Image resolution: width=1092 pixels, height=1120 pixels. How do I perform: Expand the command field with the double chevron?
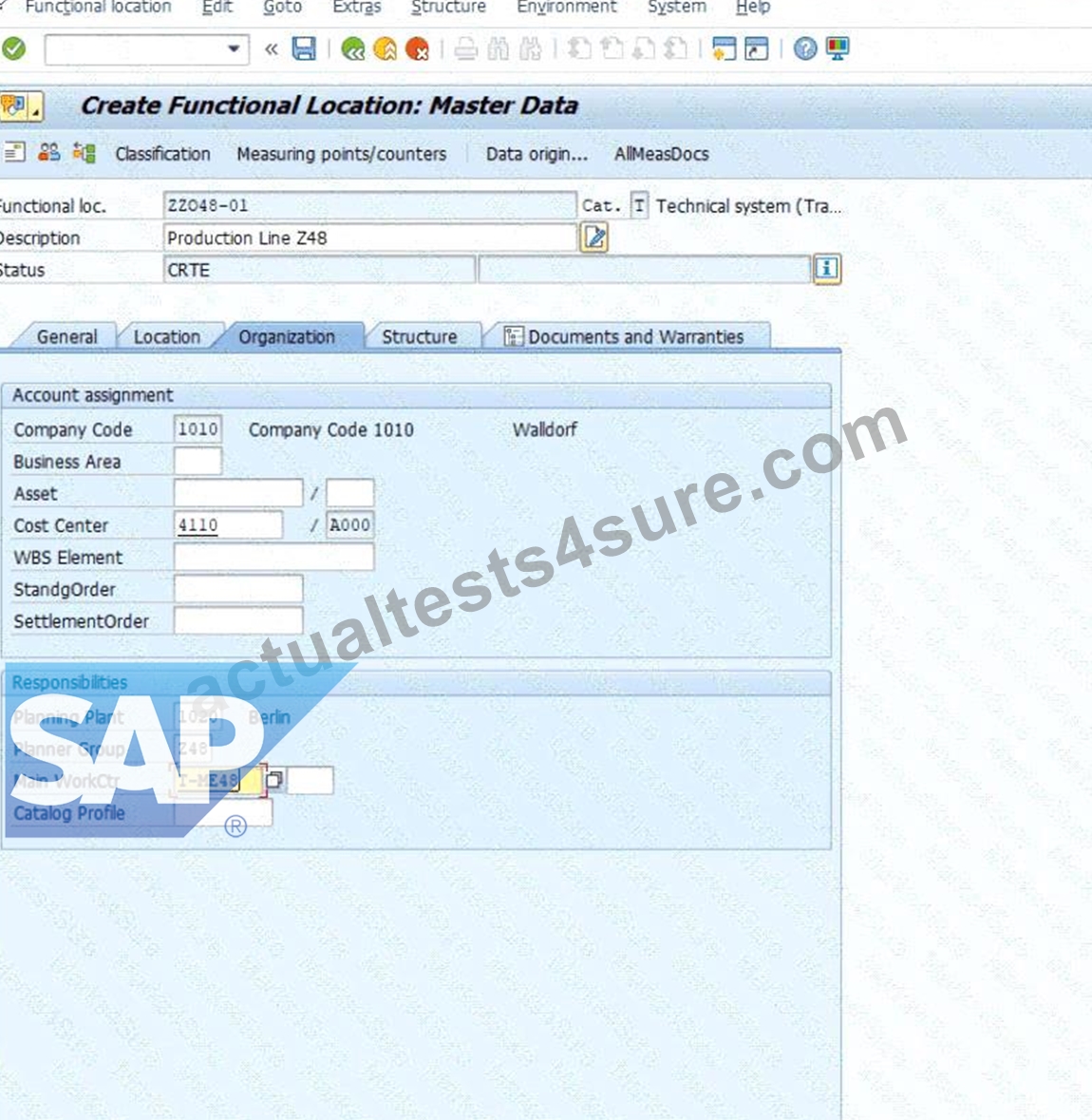point(271,49)
